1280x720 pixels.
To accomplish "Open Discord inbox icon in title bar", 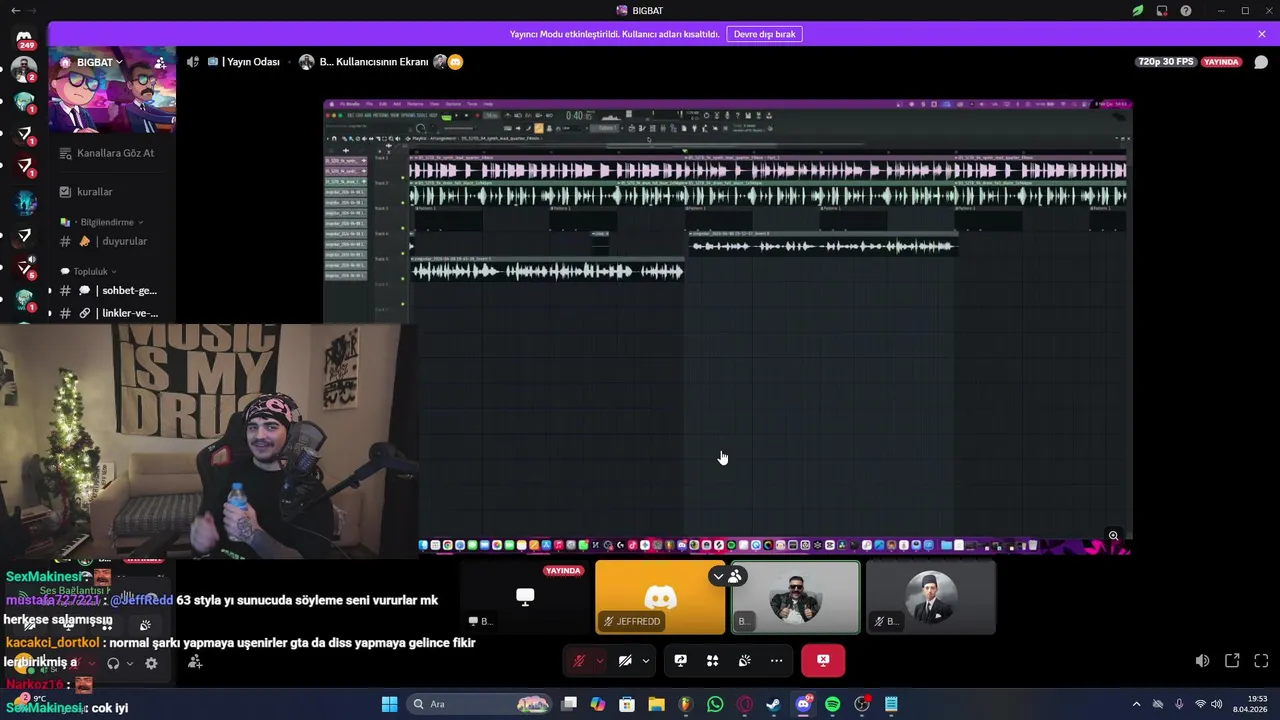I will 1162,11.
